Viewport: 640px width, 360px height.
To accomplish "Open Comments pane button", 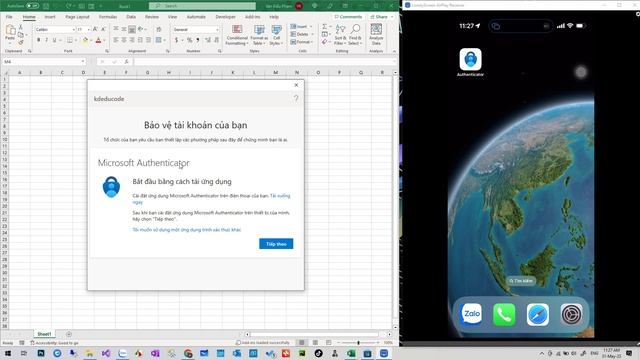I will point(348,17).
